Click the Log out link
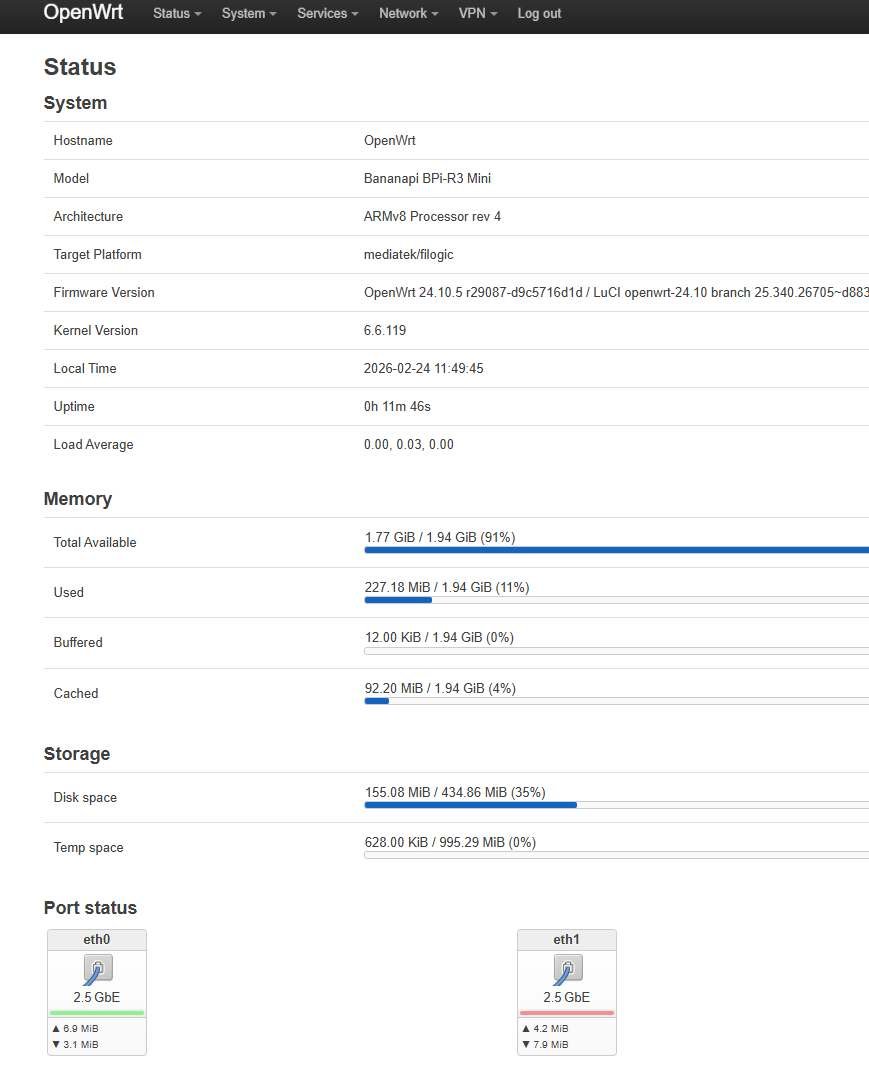The width and height of the screenshot is (869, 1065). (x=539, y=14)
